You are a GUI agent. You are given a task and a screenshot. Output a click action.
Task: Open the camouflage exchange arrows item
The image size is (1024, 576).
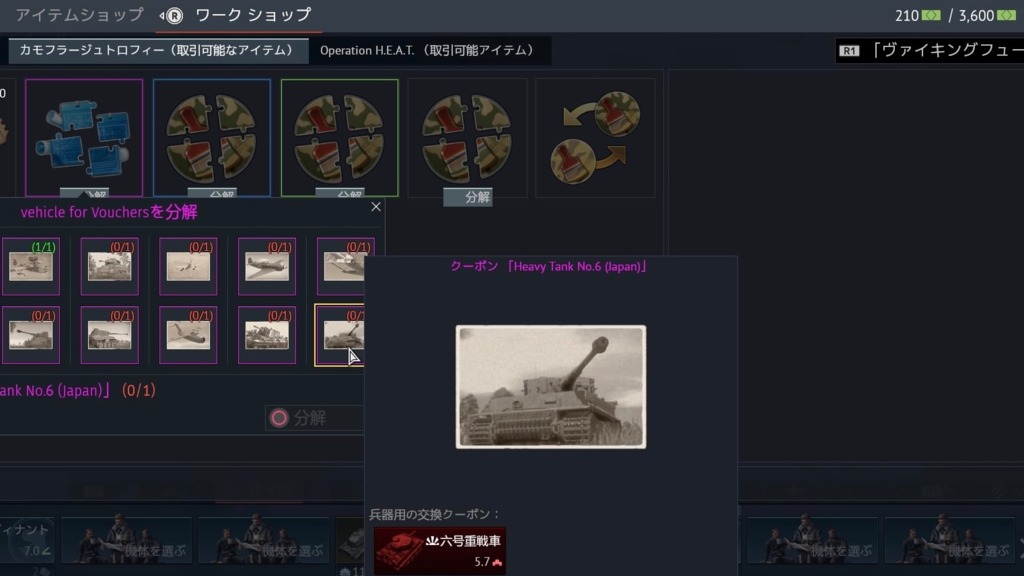click(595, 138)
